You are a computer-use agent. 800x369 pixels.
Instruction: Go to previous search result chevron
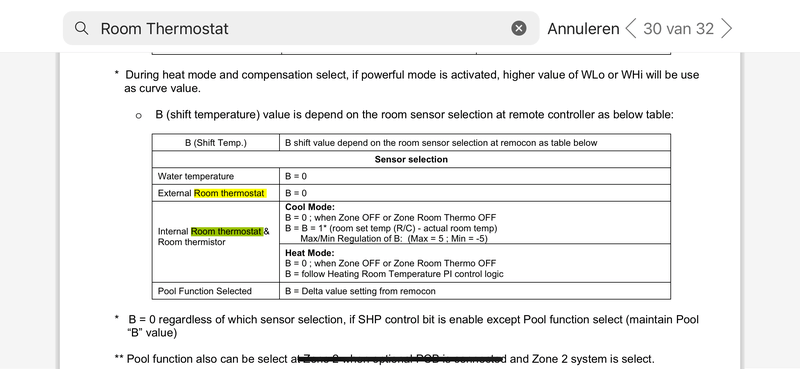(x=631, y=29)
